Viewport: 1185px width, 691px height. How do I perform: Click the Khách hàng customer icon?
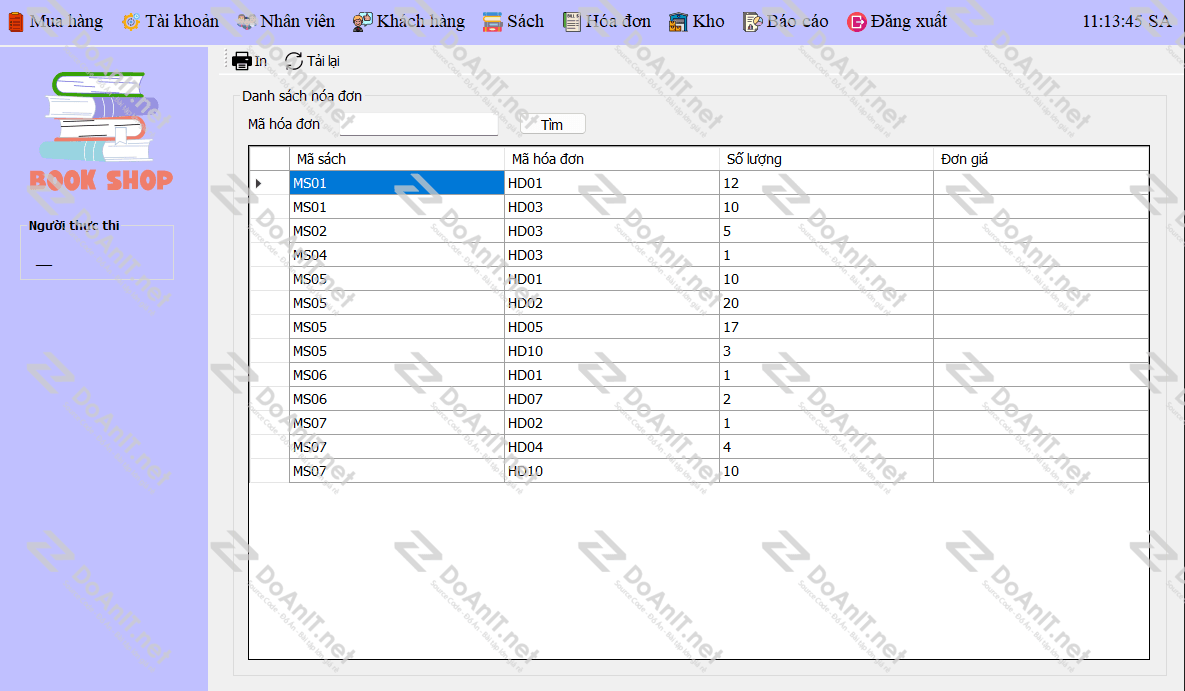pos(362,22)
